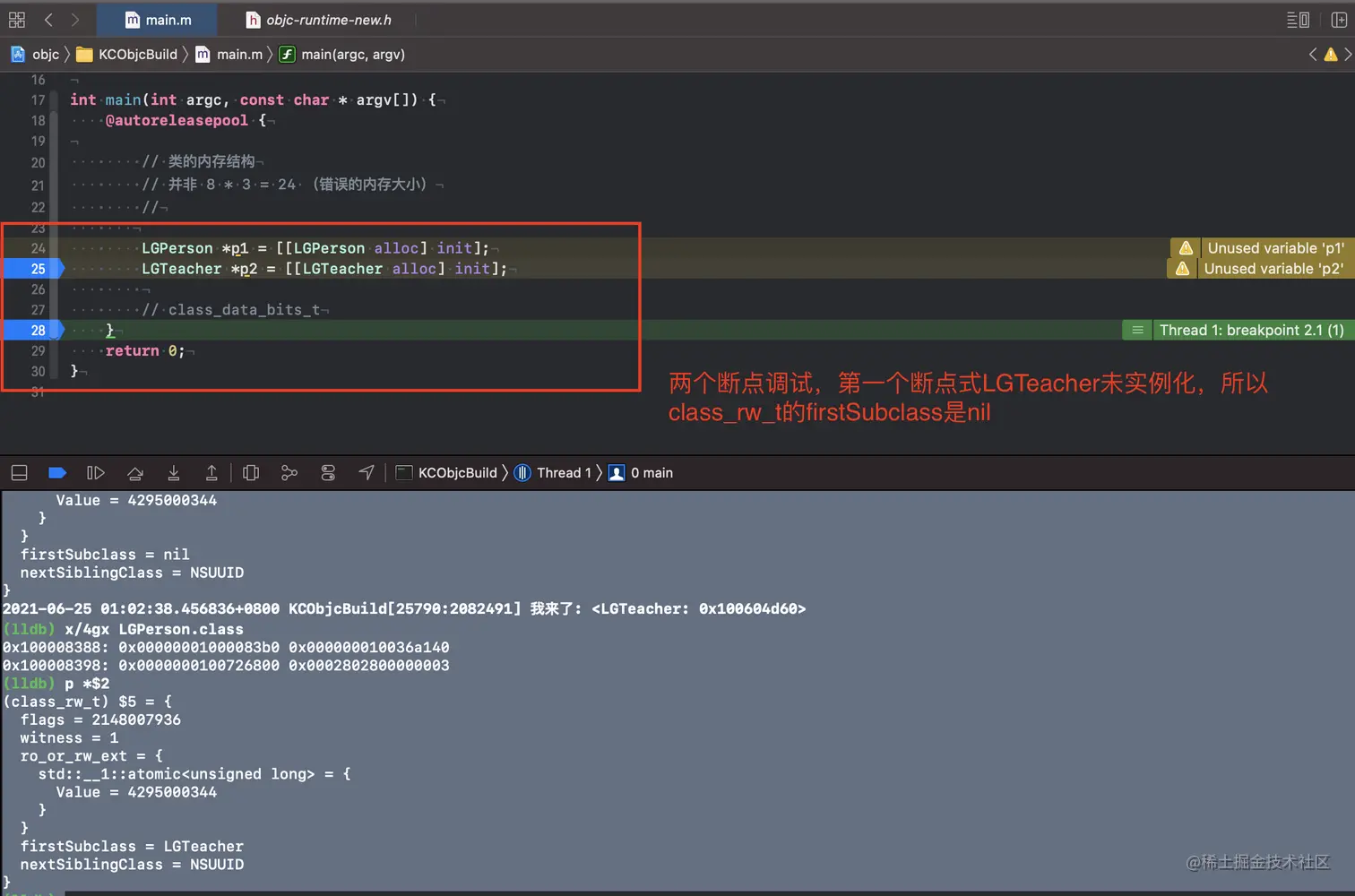Click 'firstSubclass = LGTeacher' console line
Image resolution: width=1355 pixels, height=896 pixels.
coord(132,846)
